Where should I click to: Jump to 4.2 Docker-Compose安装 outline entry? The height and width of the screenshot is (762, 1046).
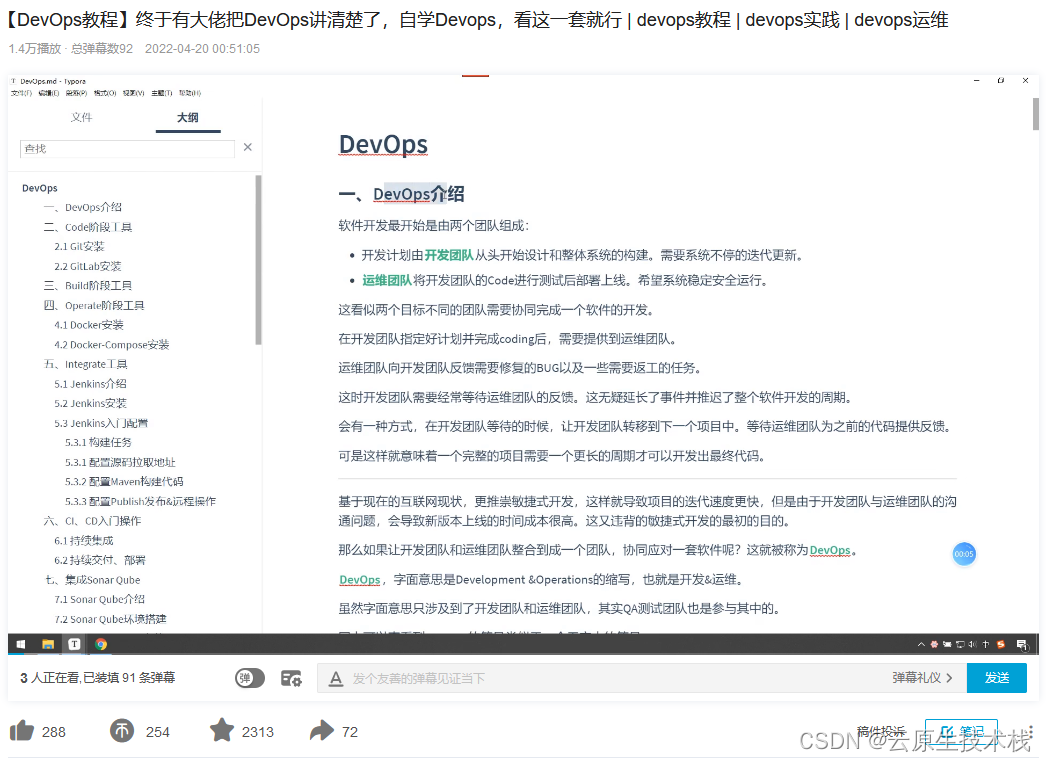pyautogui.click(x=111, y=345)
